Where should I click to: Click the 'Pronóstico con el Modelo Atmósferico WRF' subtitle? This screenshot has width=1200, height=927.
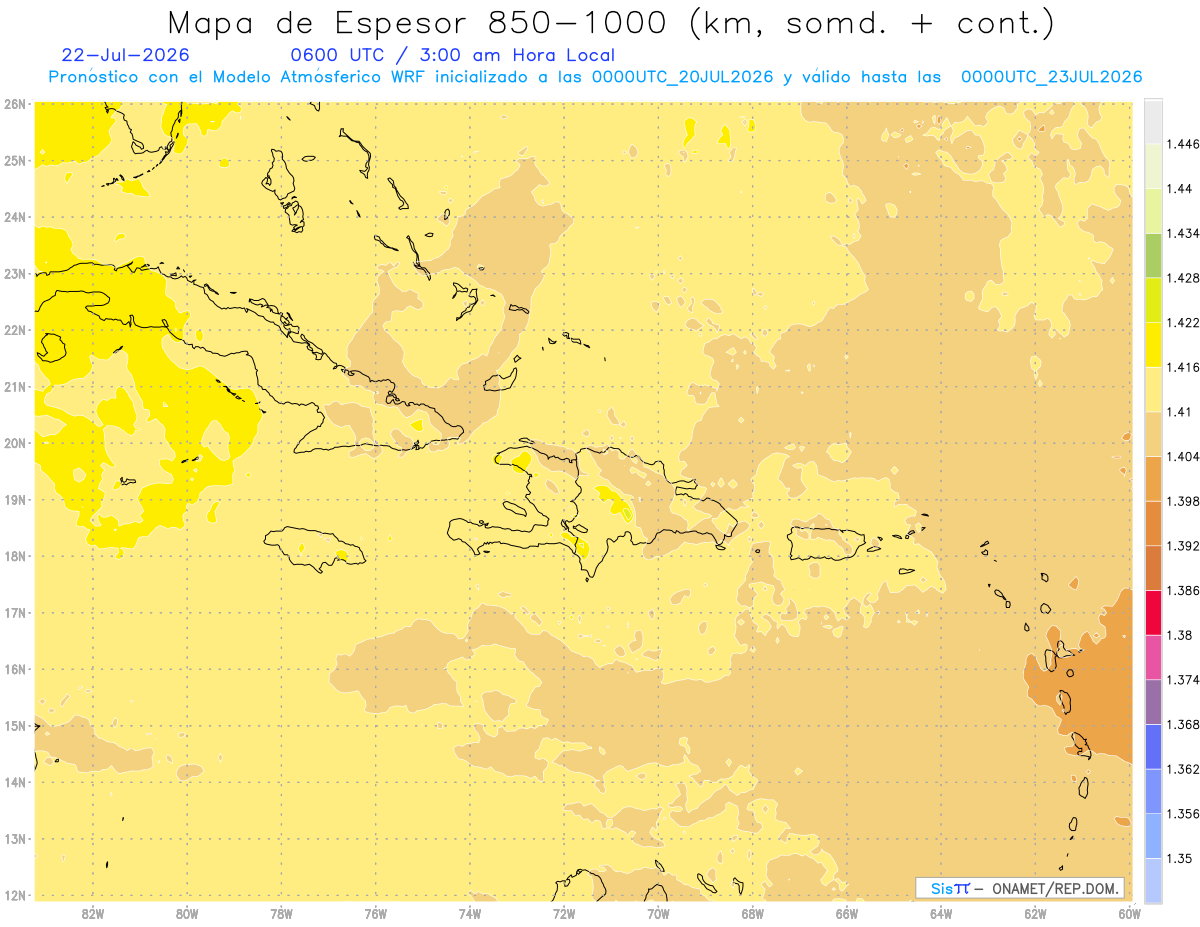239,77
